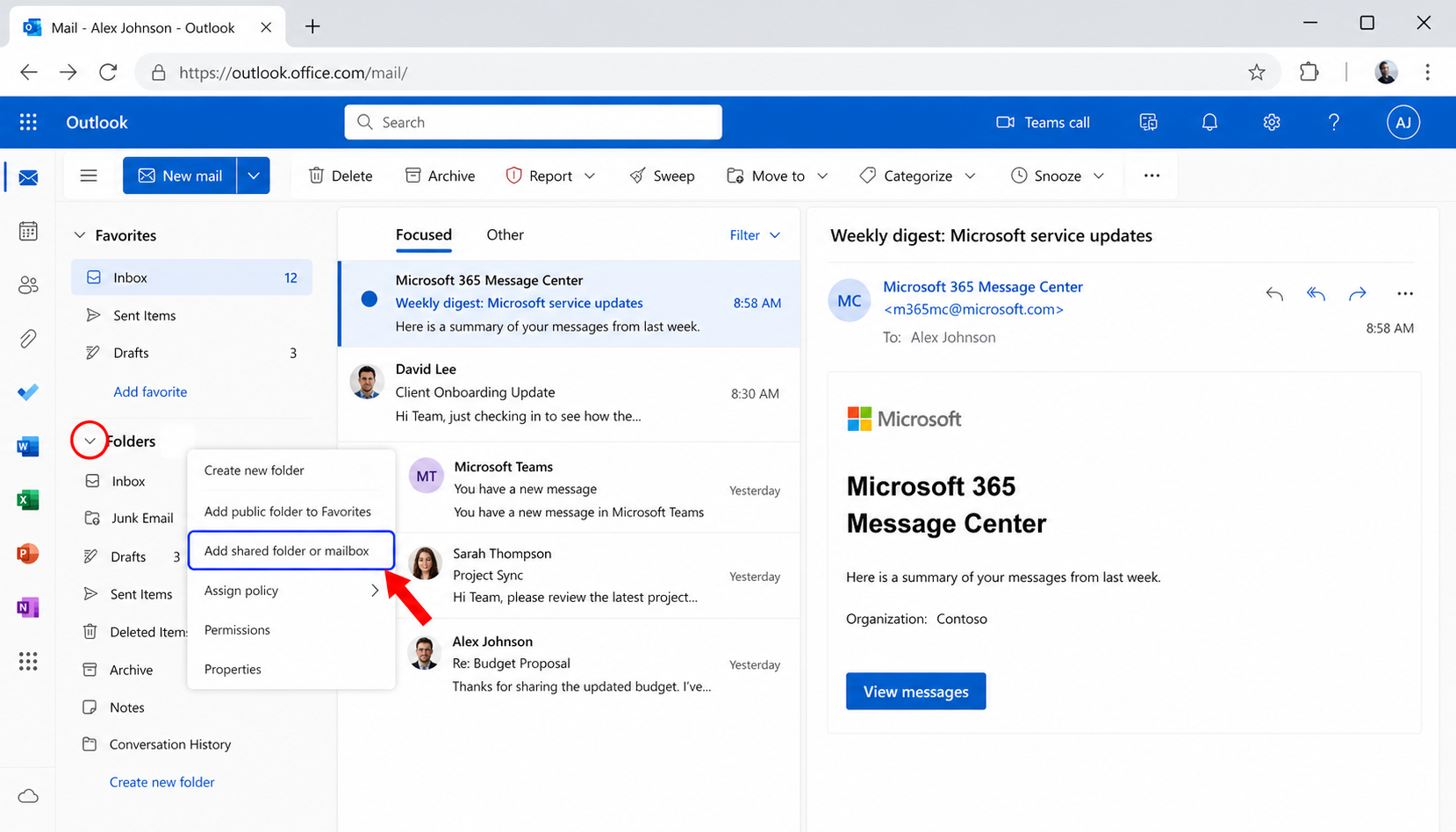The height and width of the screenshot is (832, 1456).
Task: Collapse the Folders section chevron
Action: click(x=90, y=441)
